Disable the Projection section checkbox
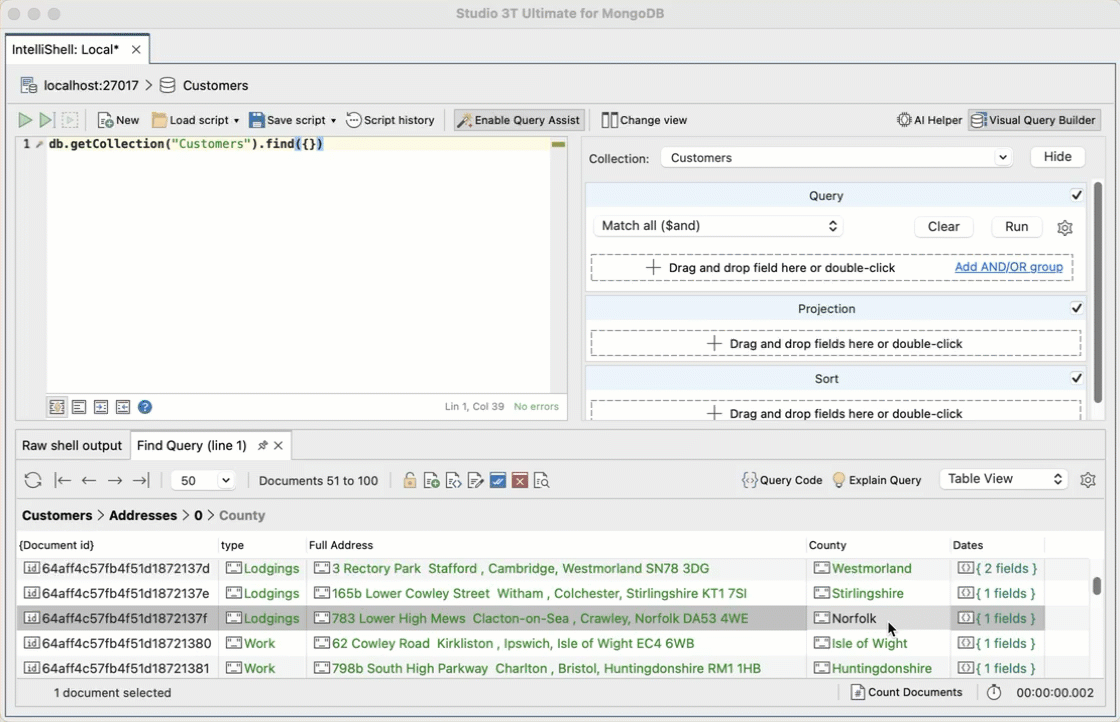The image size is (1120, 722). pos(1076,308)
